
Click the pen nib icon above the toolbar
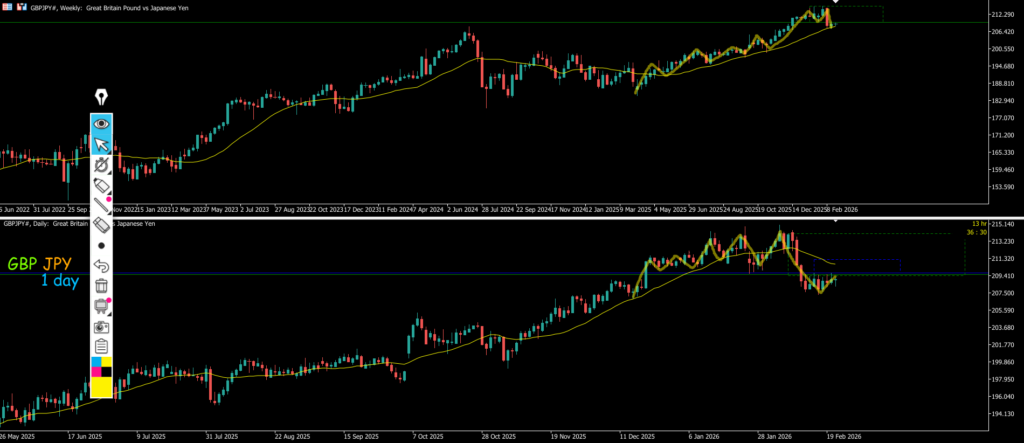[x=101, y=97]
